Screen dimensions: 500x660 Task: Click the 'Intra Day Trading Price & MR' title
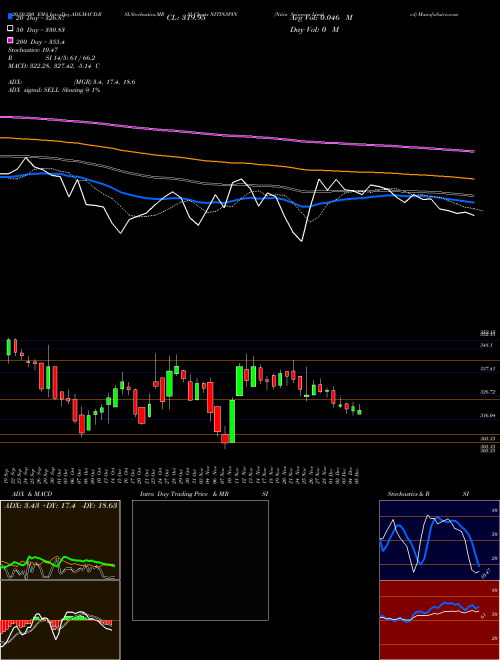click(184, 494)
